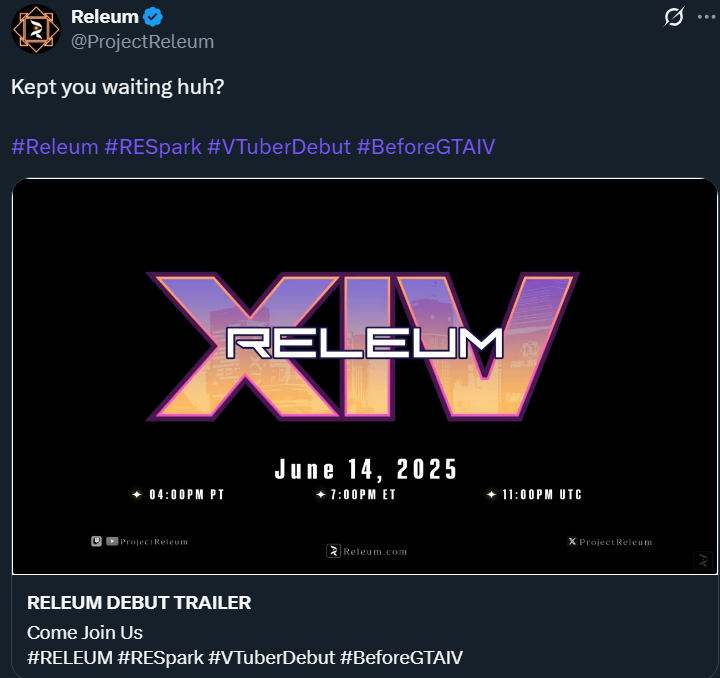
Task: Click the Releum watermark icon on the video corner
Action: point(702,561)
